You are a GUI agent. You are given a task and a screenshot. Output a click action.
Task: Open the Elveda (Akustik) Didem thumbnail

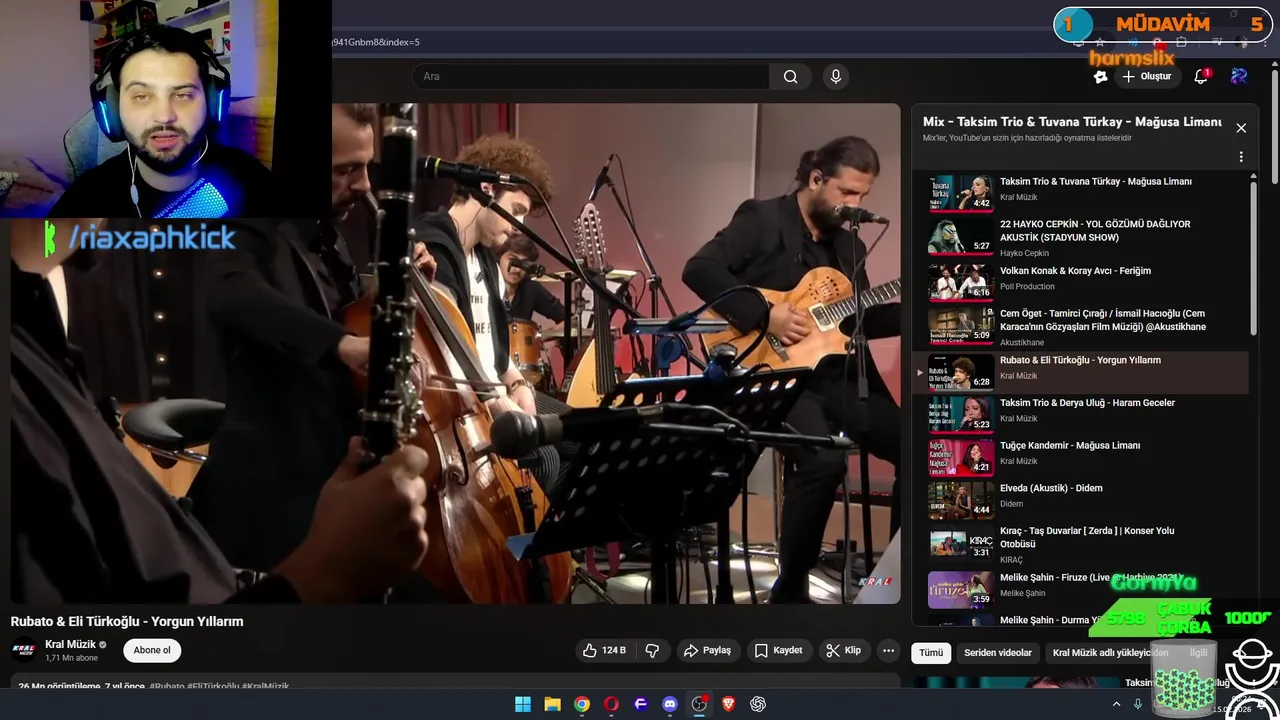tap(961, 500)
